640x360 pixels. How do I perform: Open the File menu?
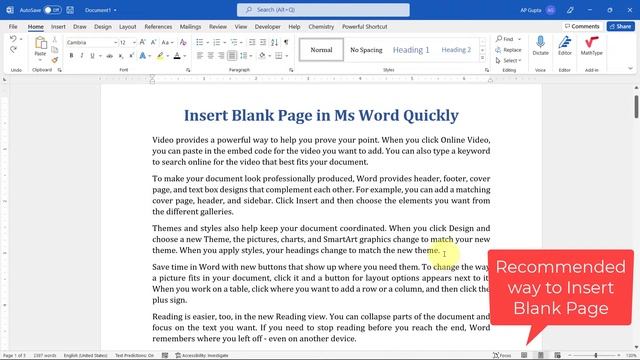(x=13, y=27)
